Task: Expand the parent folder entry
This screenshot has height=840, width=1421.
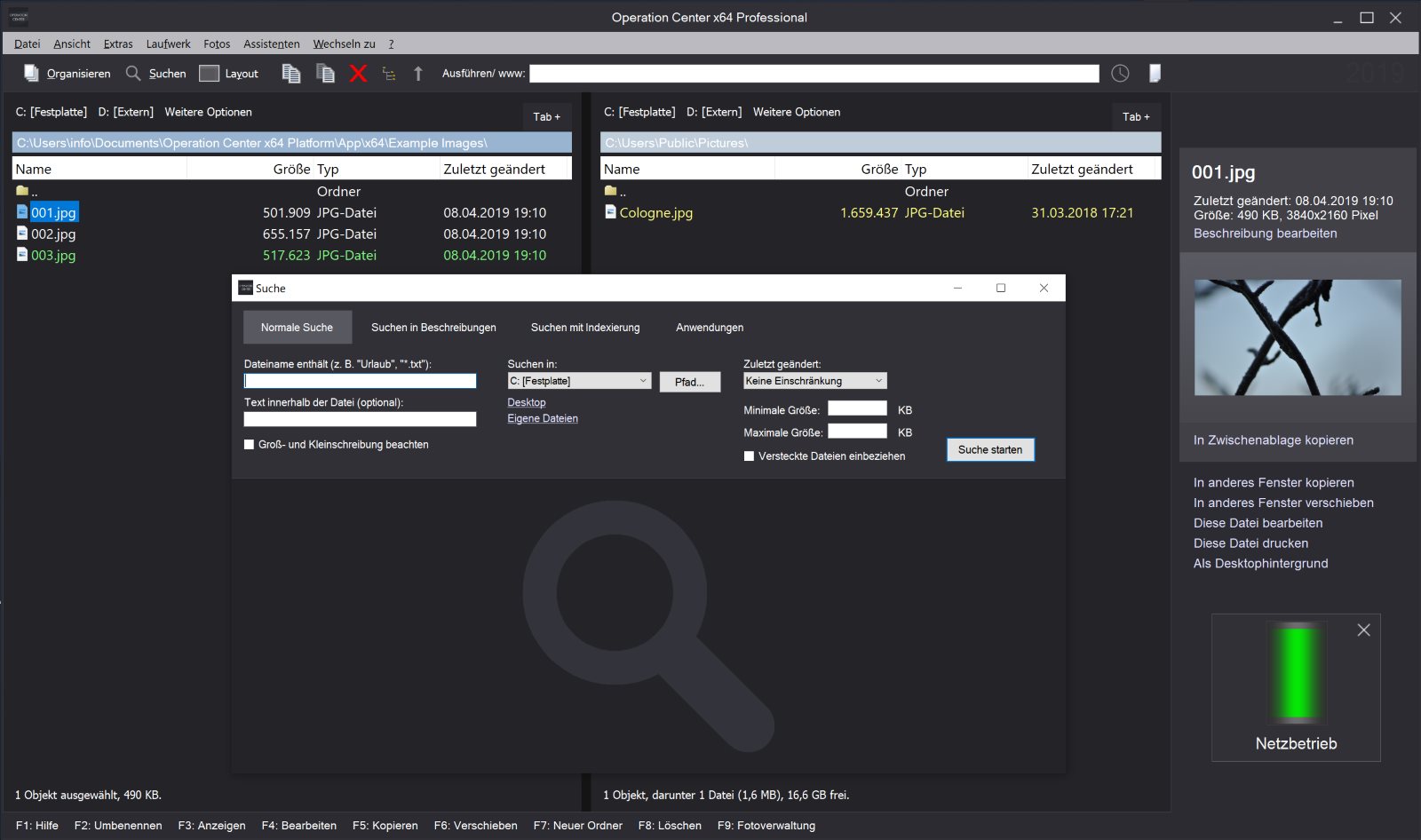Action: [x=33, y=191]
